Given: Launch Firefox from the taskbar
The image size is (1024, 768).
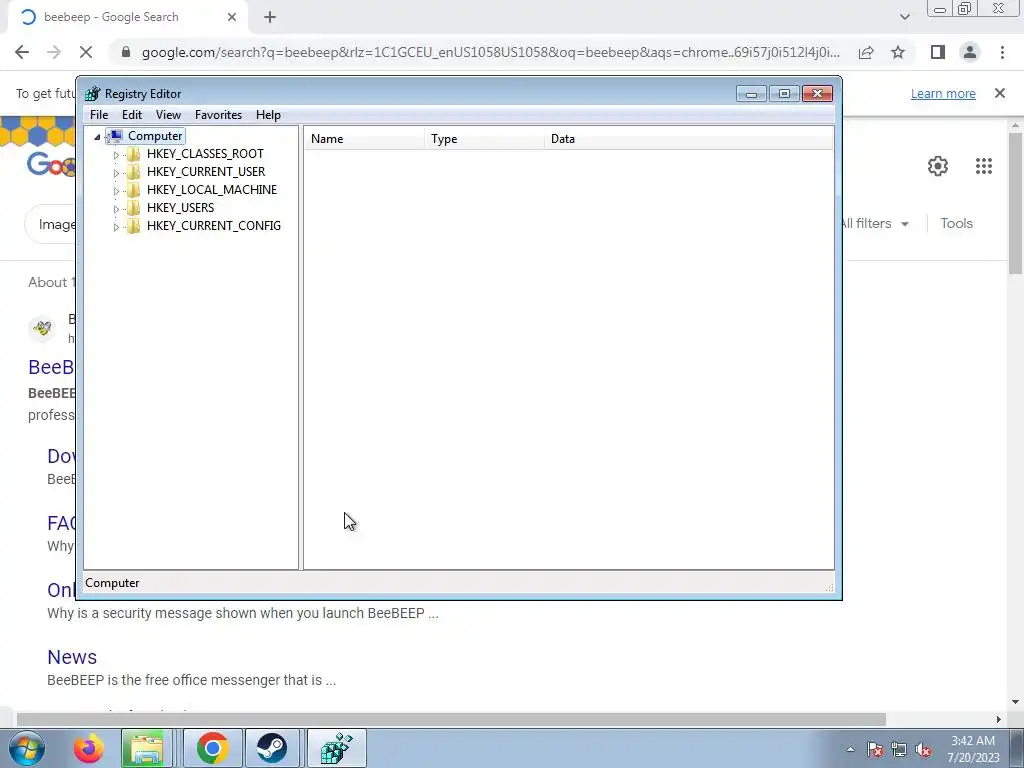Looking at the screenshot, I should [x=88, y=748].
